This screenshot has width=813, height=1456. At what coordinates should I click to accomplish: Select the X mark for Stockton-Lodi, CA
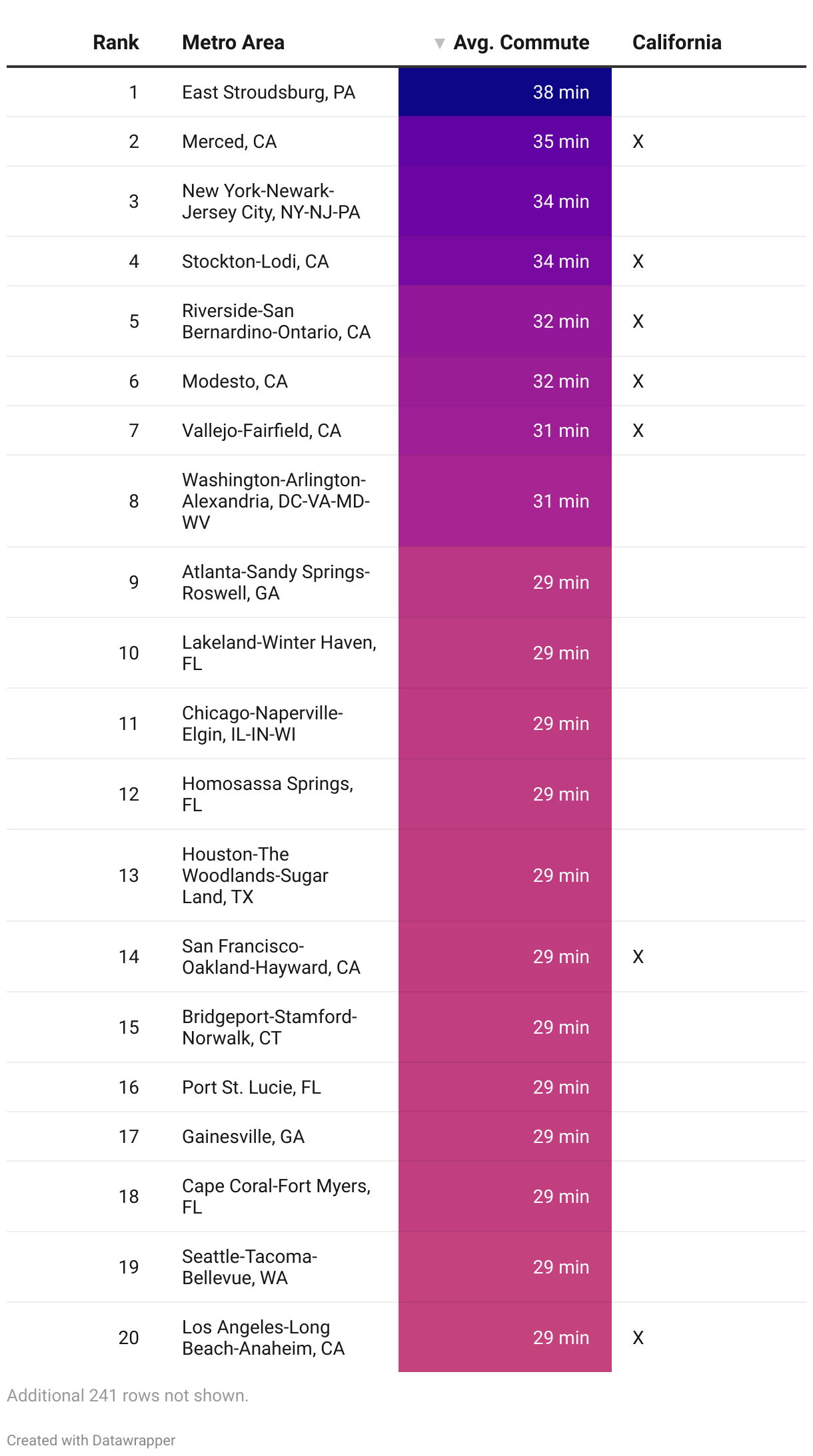(638, 261)
